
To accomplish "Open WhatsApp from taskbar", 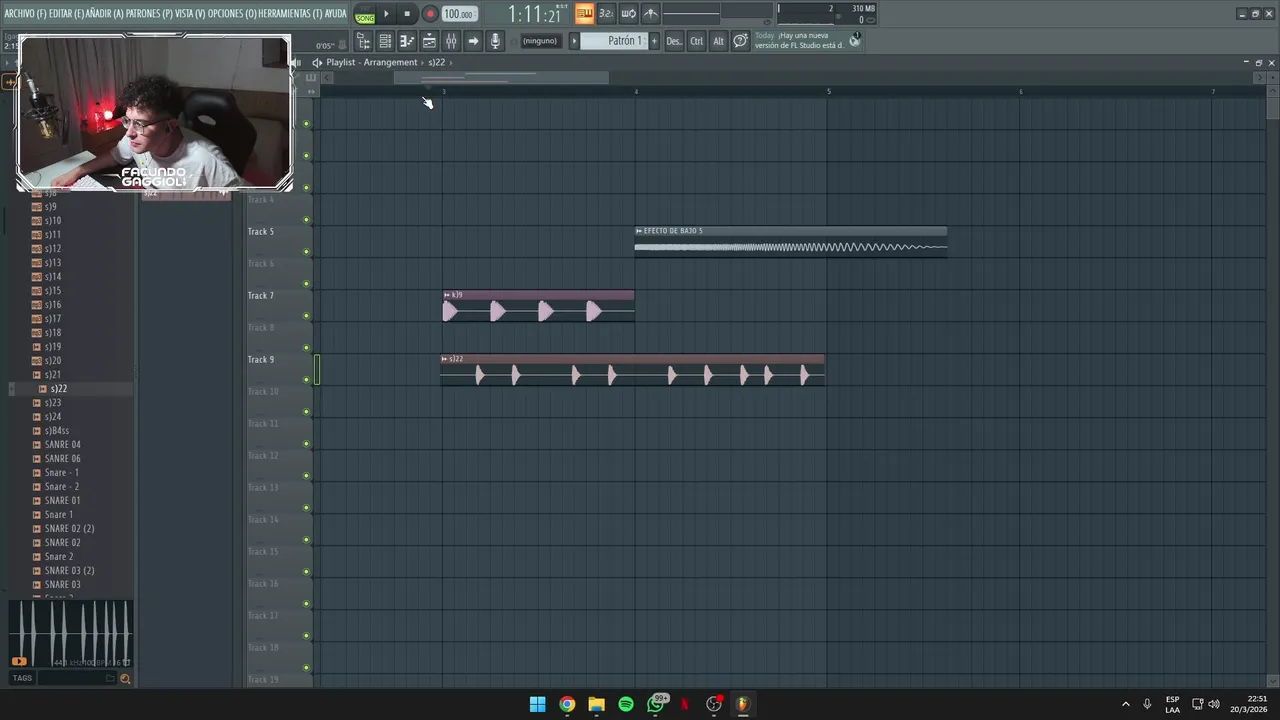I will point(656,704).
